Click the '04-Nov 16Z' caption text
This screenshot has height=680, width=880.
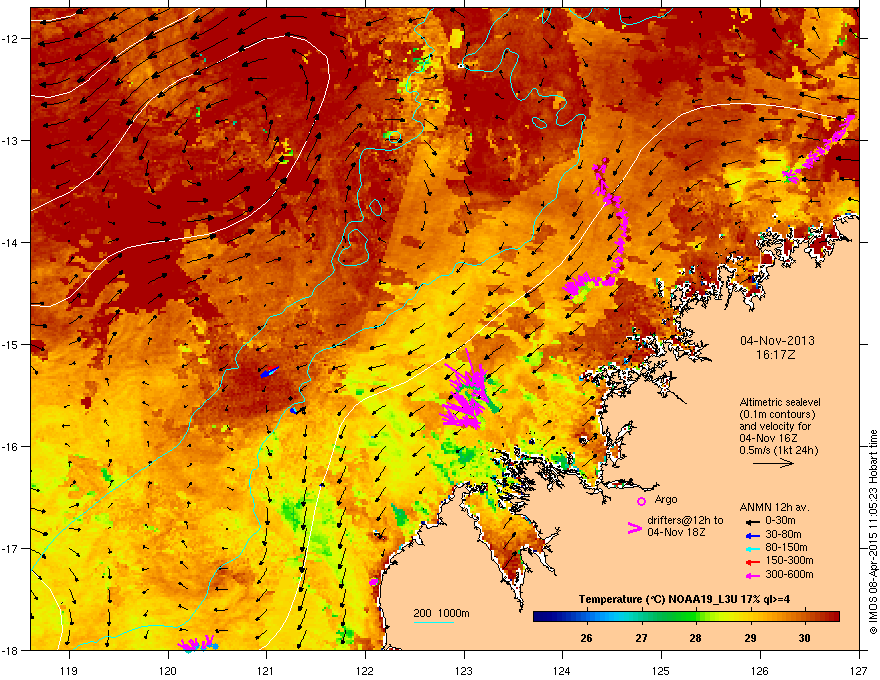tap(768, 438)
